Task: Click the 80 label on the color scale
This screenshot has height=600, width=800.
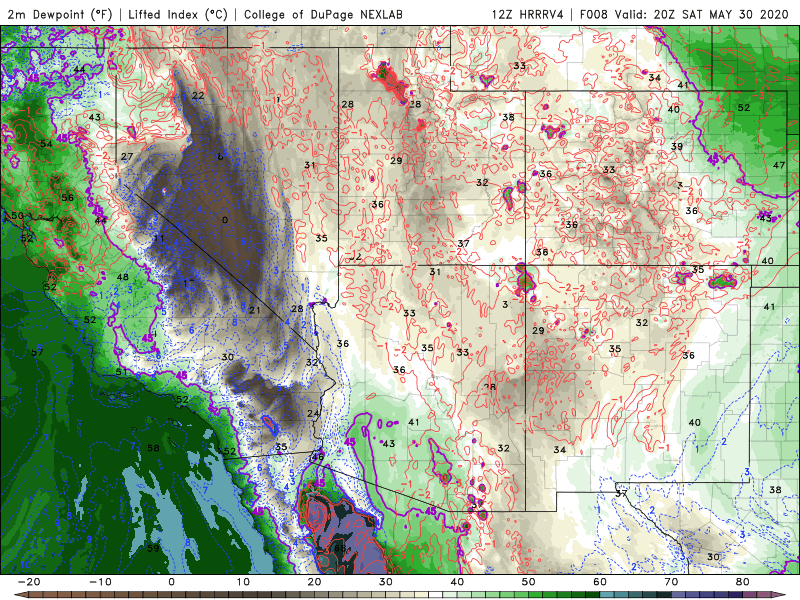Action: [x=743, y=582]
